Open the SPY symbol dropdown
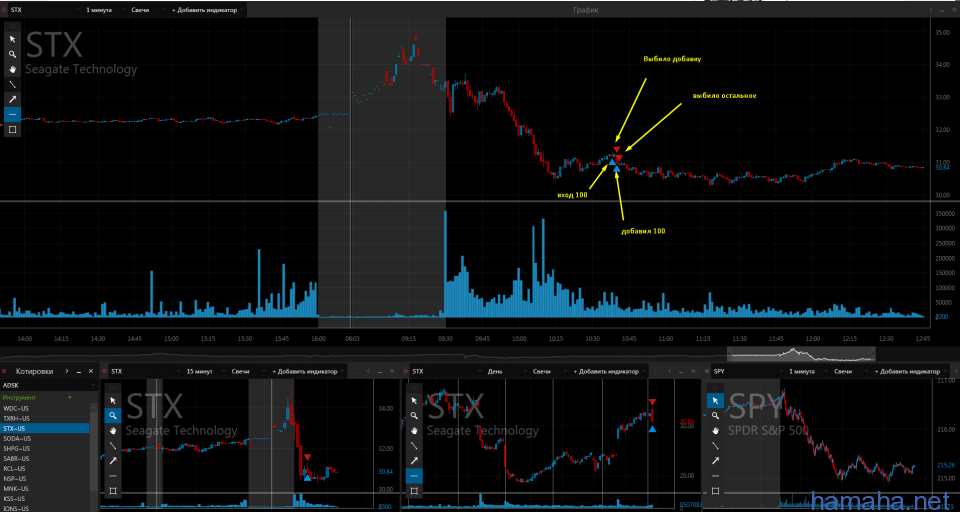The height and width of the screenshot is (512, 960). pyautogui.click(x=747, y=371)
